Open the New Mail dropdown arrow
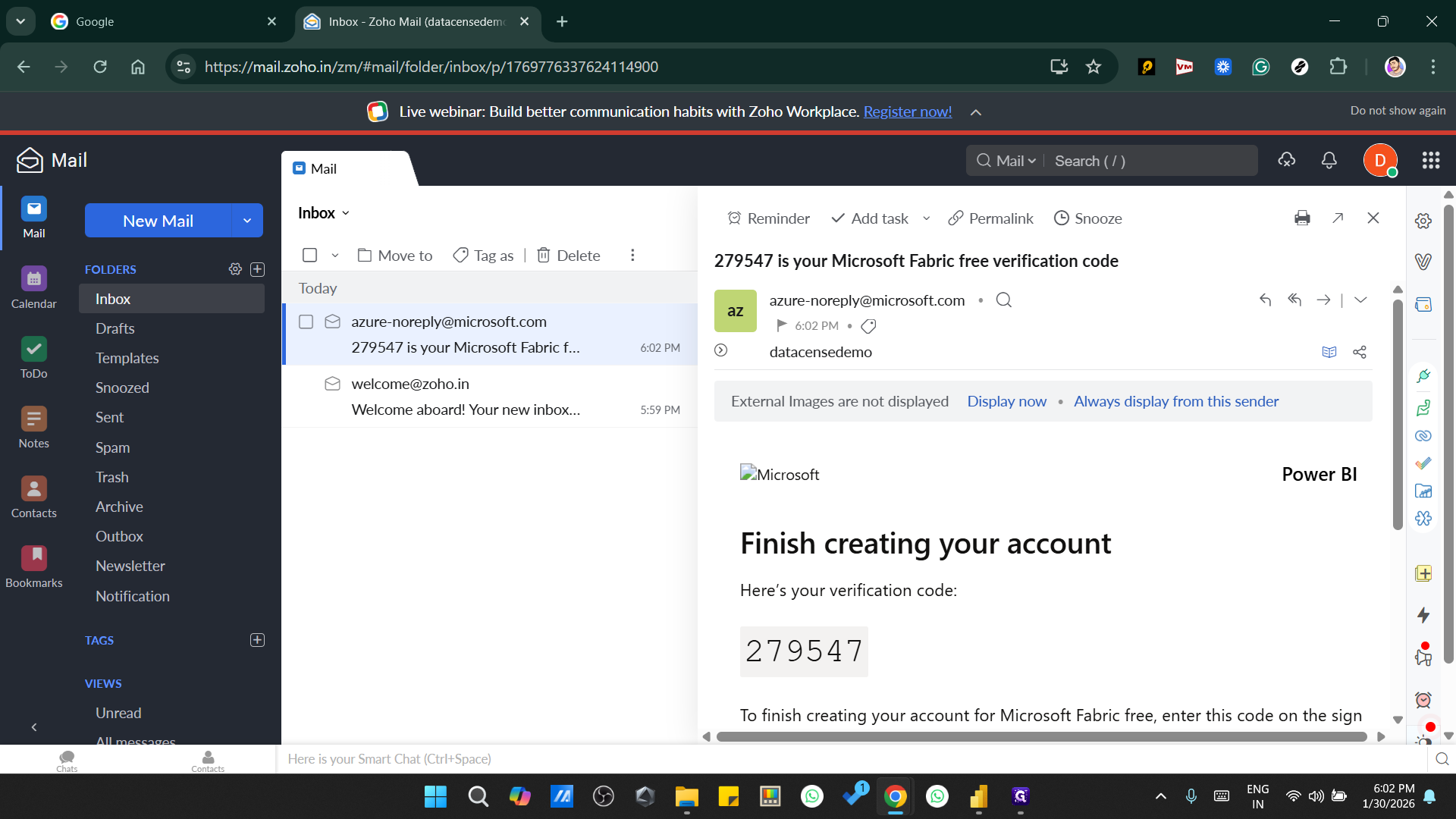This screenshot has width=1456, height=819. pyautogui.click(x=247, y=221)
